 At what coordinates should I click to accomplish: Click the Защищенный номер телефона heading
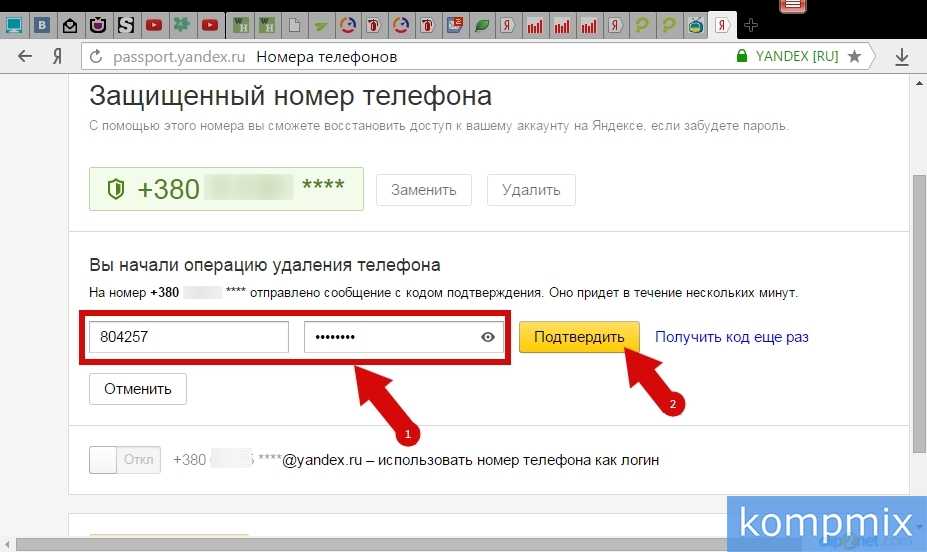290,96
